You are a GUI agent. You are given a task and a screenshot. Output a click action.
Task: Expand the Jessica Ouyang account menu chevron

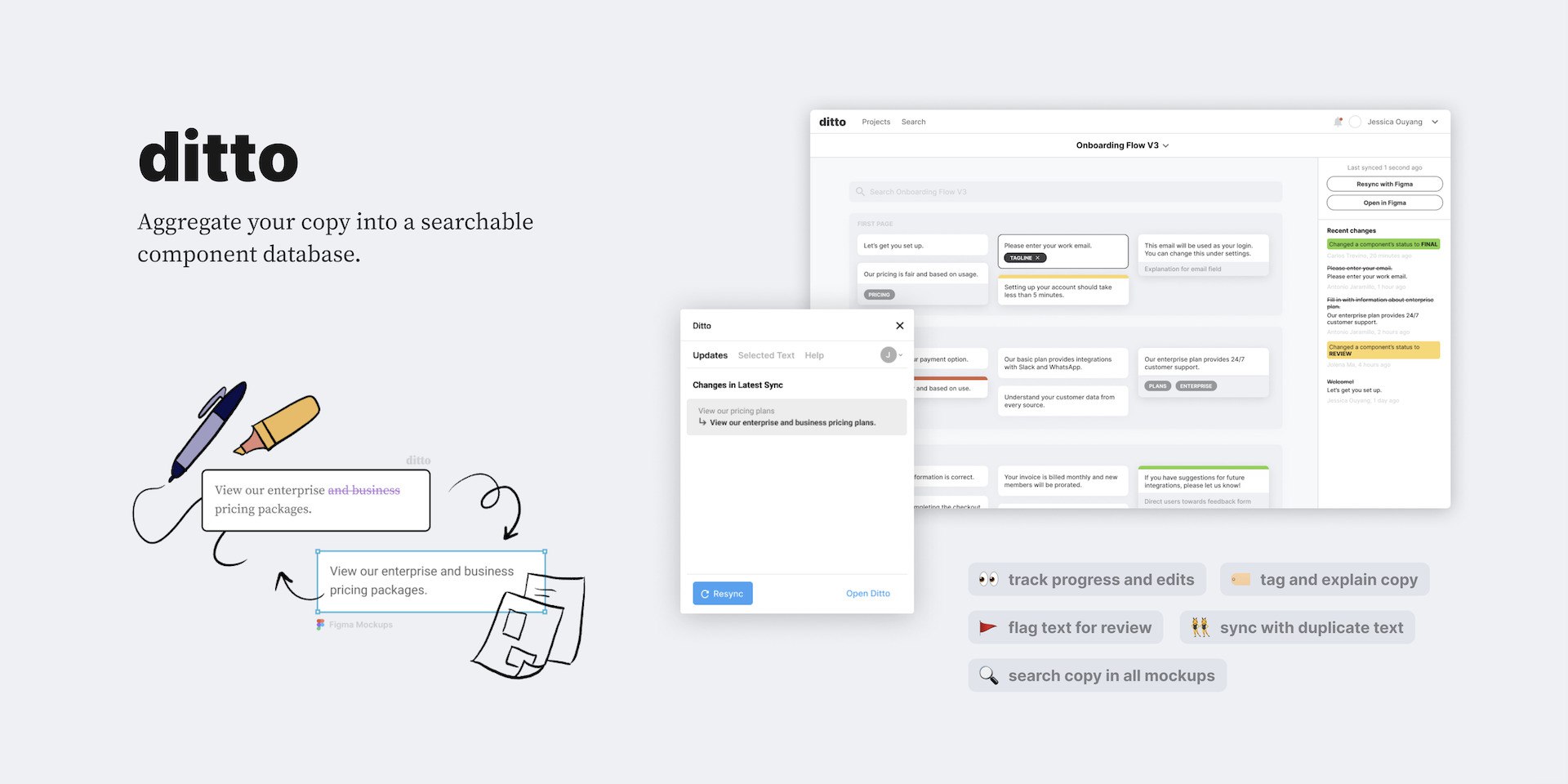coord(1435,122)
